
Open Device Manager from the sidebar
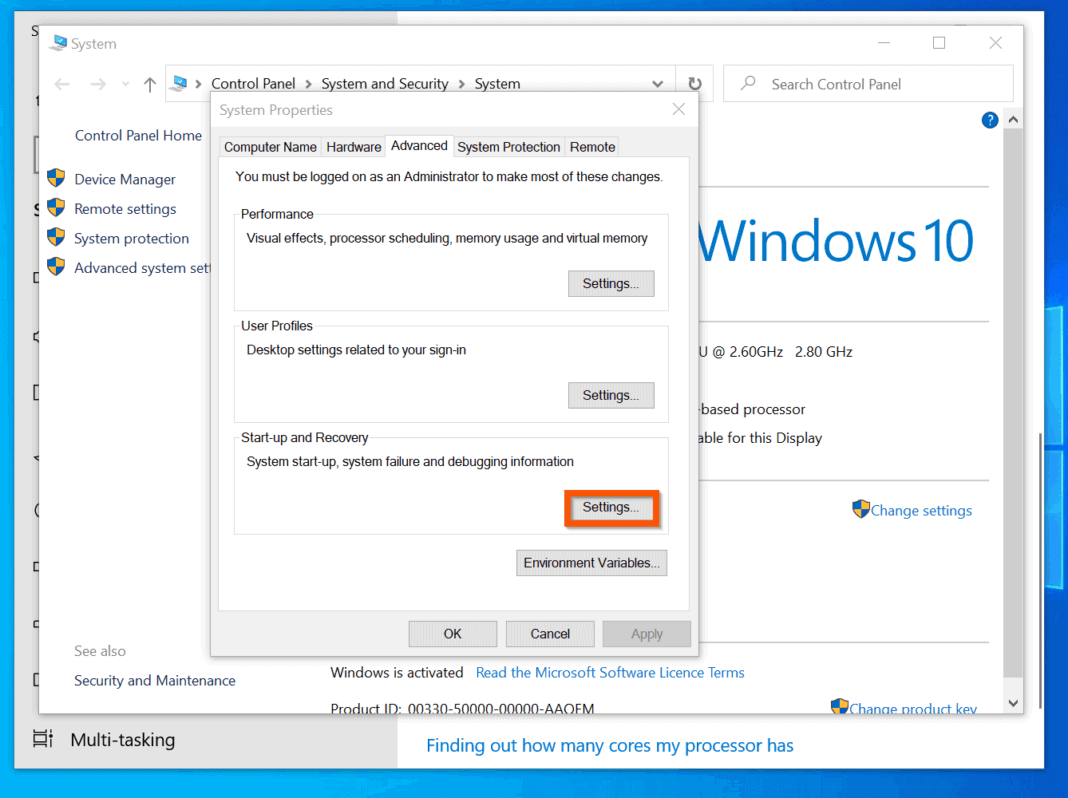click(123, 178)
